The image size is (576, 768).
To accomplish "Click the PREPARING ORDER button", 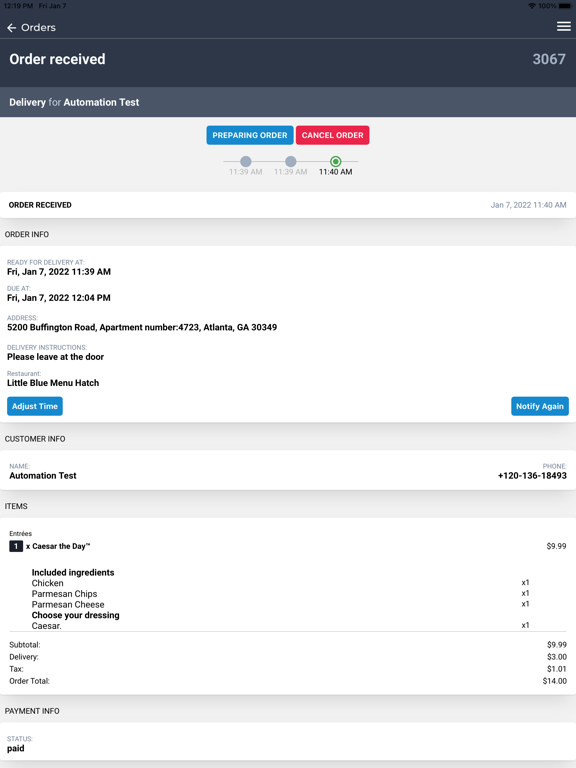I will pos(250,135).
